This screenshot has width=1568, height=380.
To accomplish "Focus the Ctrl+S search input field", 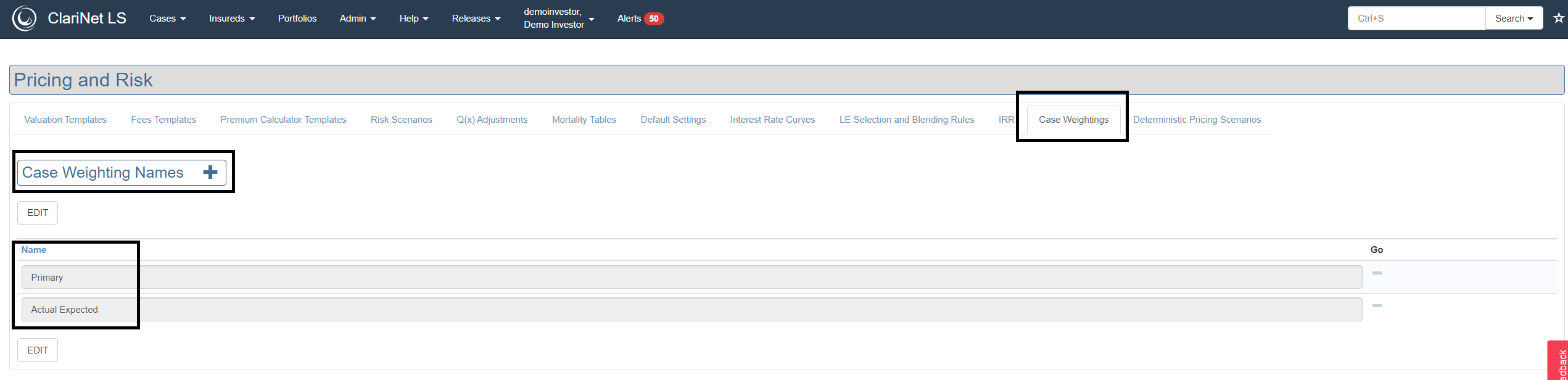I will tap(1416, 19).
